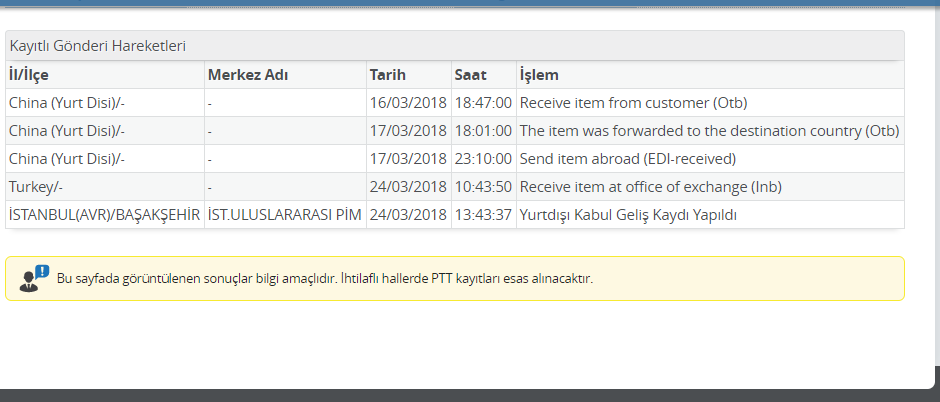The width and height of the screenshot is (940, 402).
Task: Click the 10:43:50 time cell
Action: click(484, 187)
